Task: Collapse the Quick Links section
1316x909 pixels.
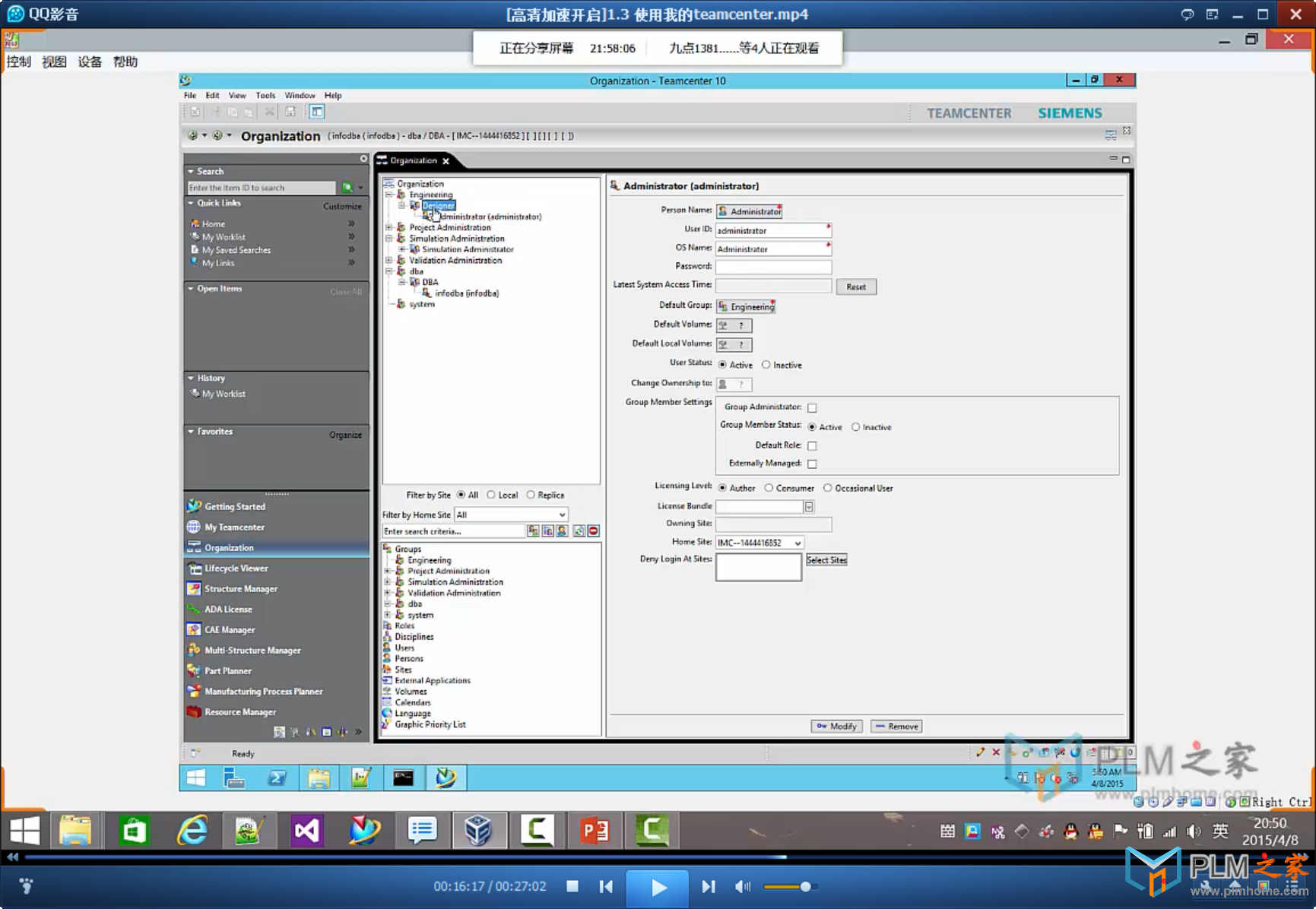Action: coord(191,203)
